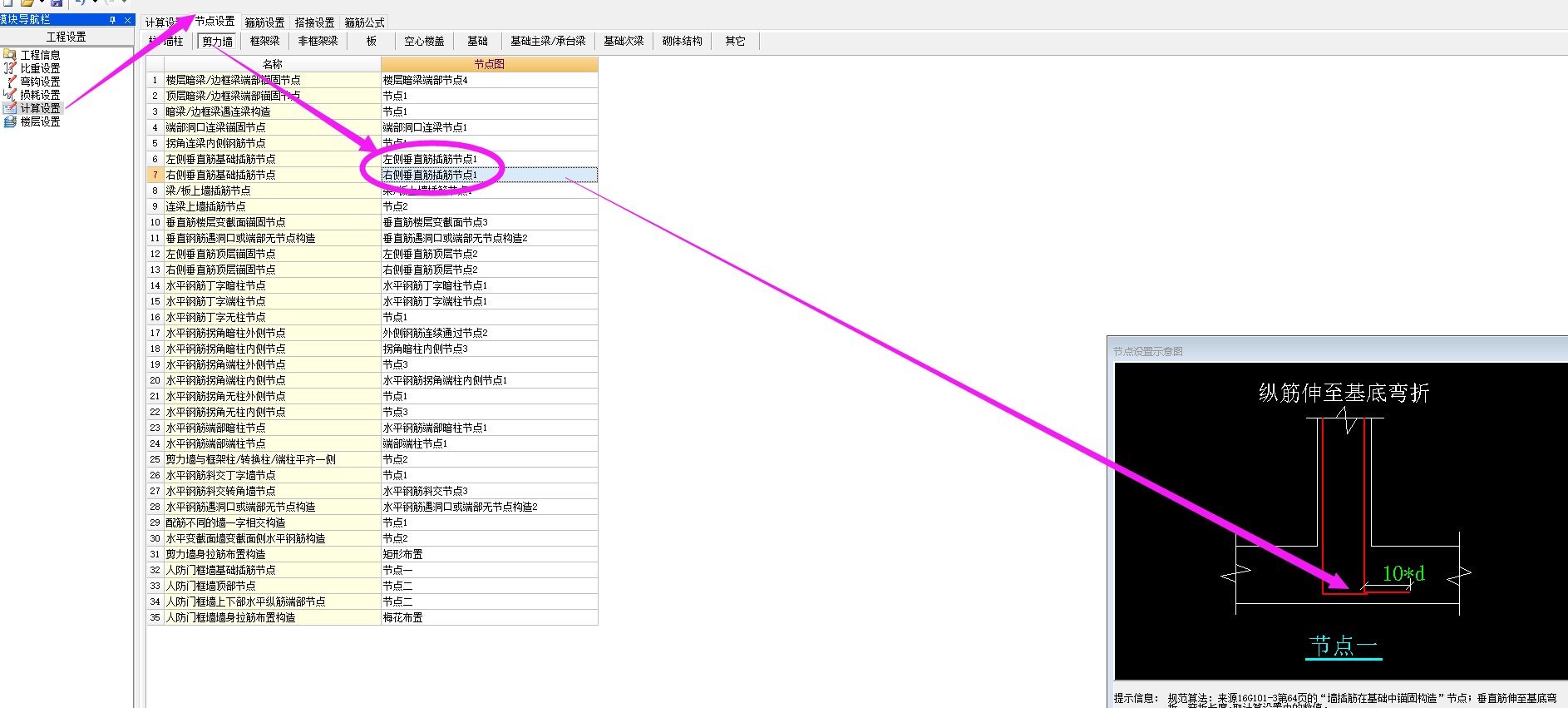Select the 砌体结构 component button
1568x708 pixels.
pos(682,41)
